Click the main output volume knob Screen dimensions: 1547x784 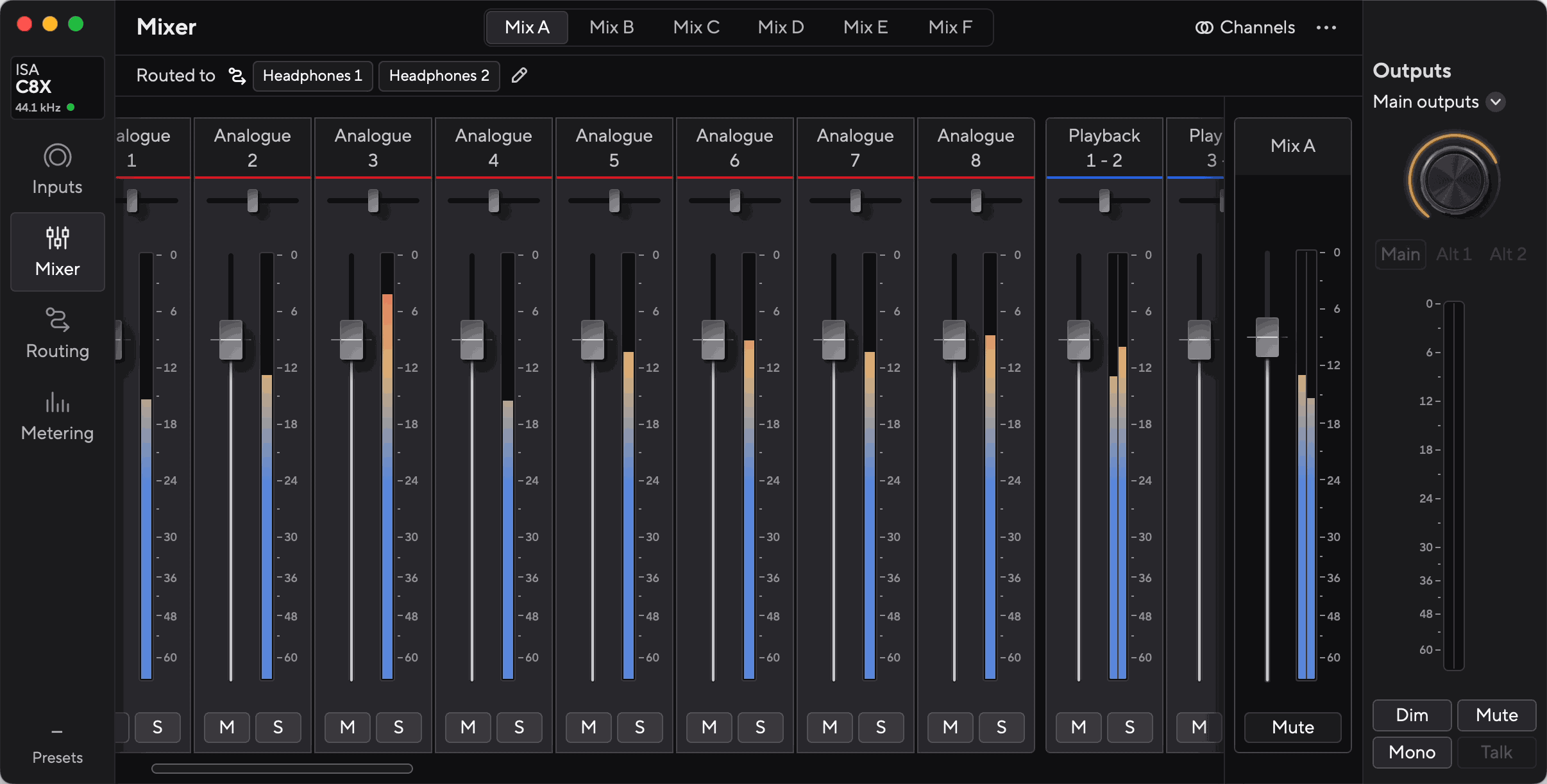1454,180
